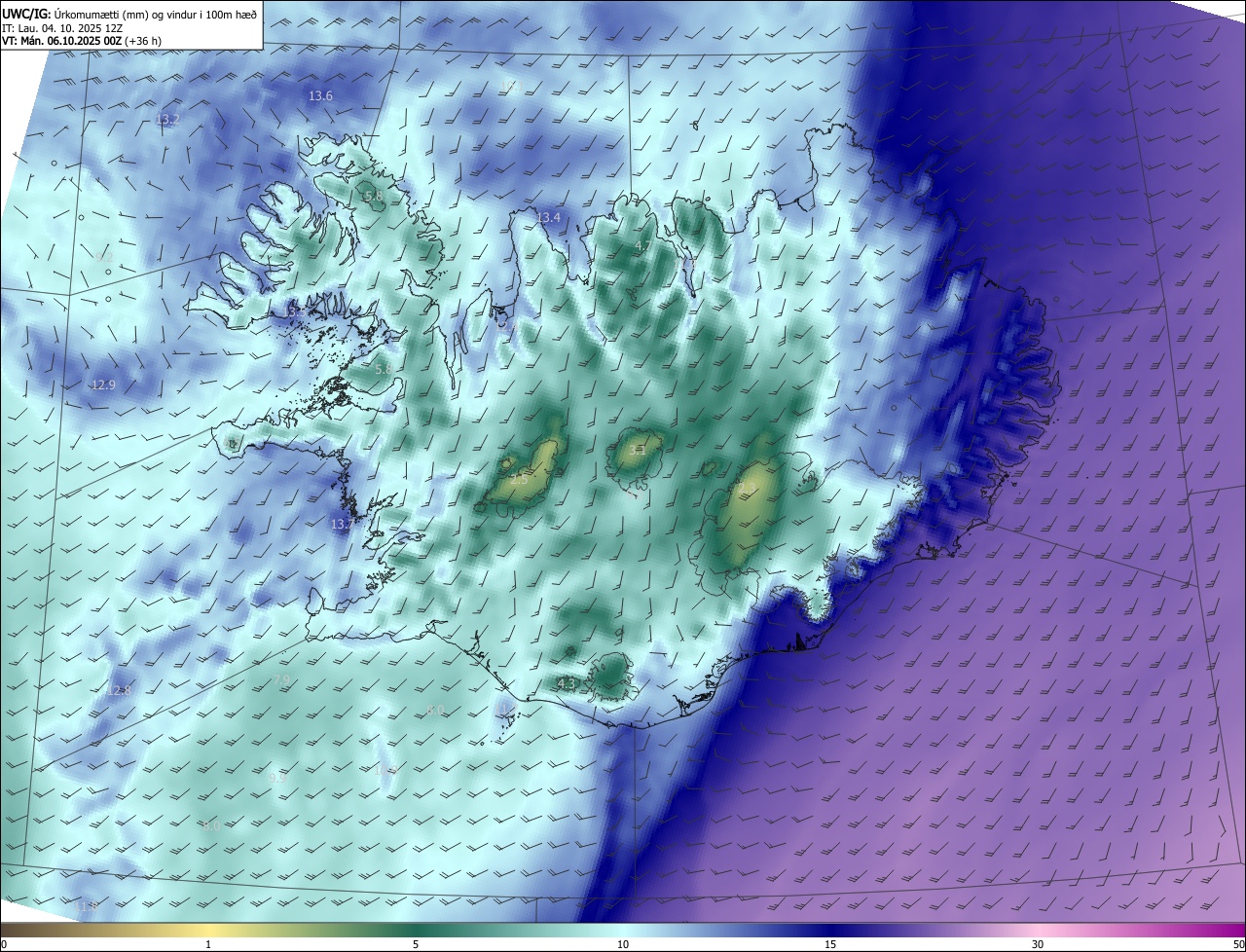The height and width of the screenshot is (952, 1246).
Task: Click the 0 tick on the colour scale
Action: pyautogui.click(x=4, y=944)
